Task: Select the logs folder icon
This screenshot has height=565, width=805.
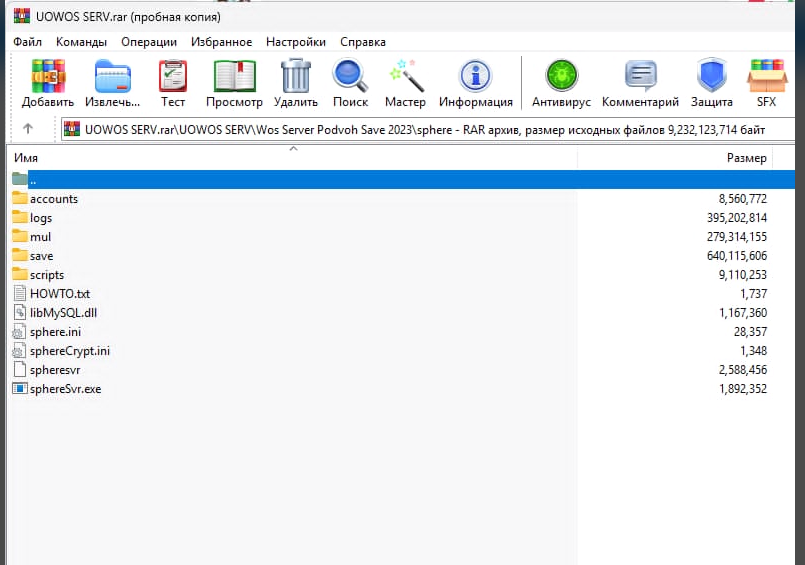Action: point(20,217)
